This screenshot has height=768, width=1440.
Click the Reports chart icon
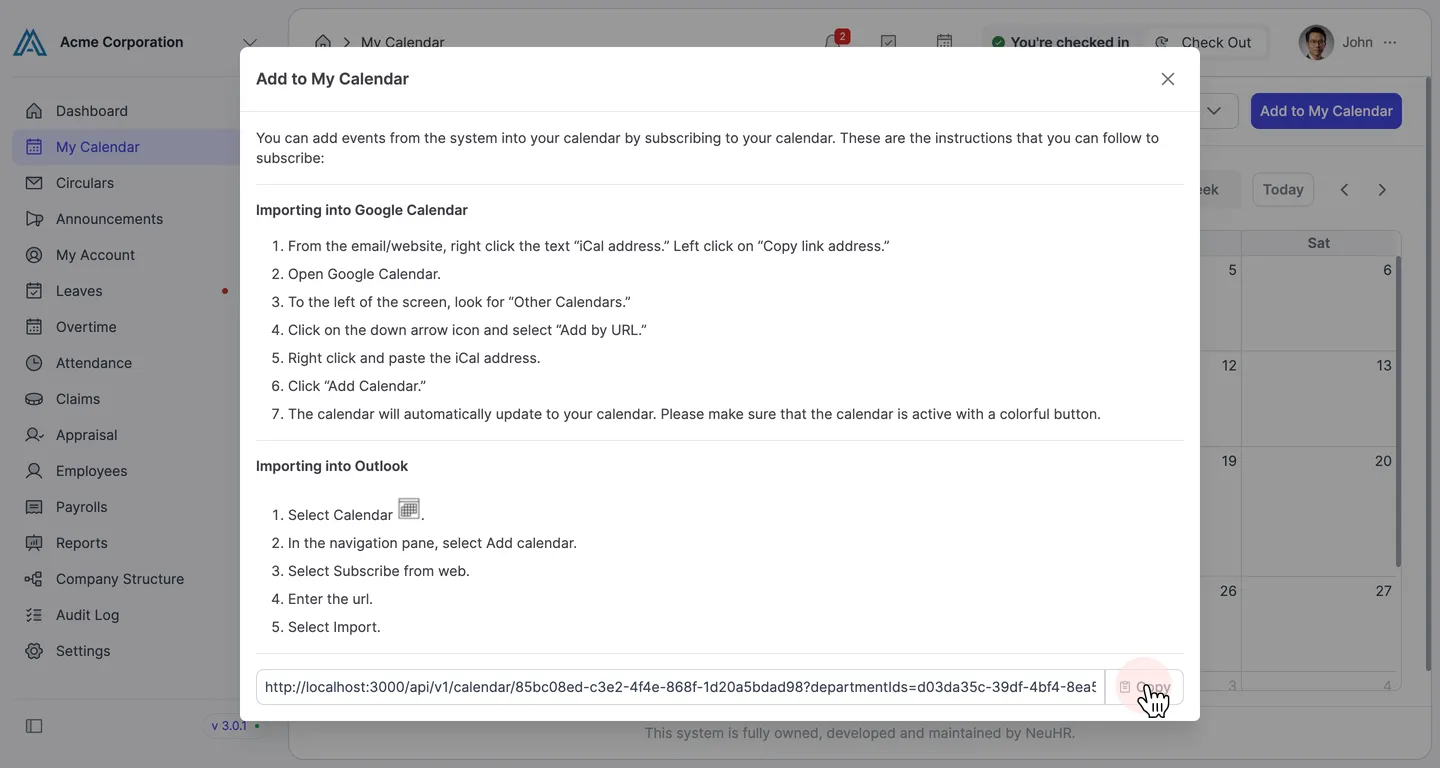pos(34,543)
